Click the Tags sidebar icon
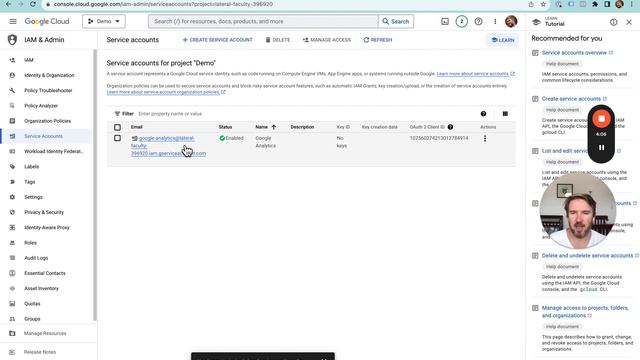 tap(12, 182)
